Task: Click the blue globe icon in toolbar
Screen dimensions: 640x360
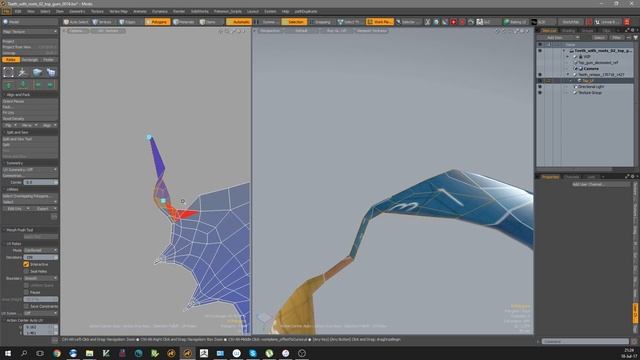Action: pos(436,22)
